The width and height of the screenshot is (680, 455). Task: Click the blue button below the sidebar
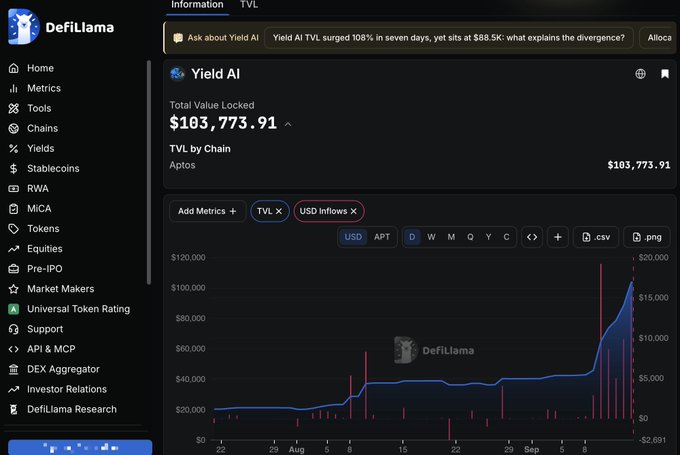(x=80, y=448)
